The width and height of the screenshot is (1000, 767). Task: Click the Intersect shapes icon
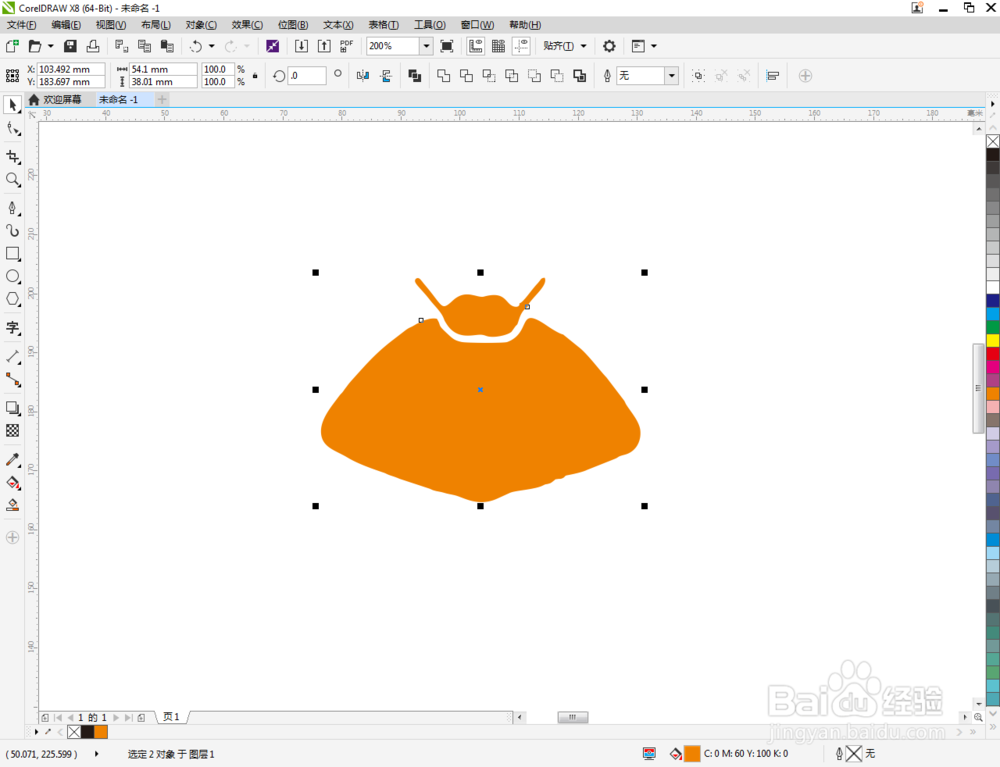[x=489, y=76]
